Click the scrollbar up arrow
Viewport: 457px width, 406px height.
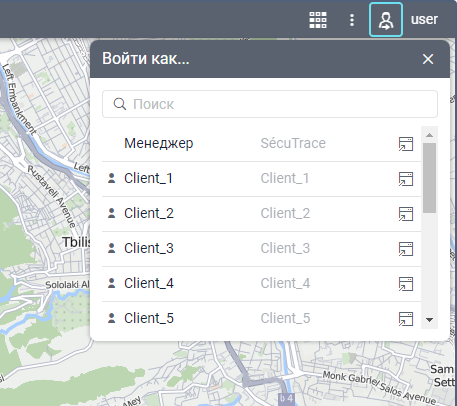coord(429,135)
